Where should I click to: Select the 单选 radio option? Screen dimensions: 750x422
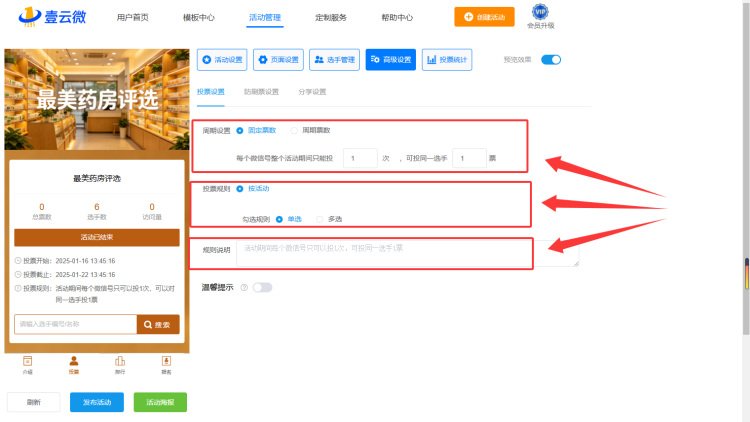[x=279, y=219]
